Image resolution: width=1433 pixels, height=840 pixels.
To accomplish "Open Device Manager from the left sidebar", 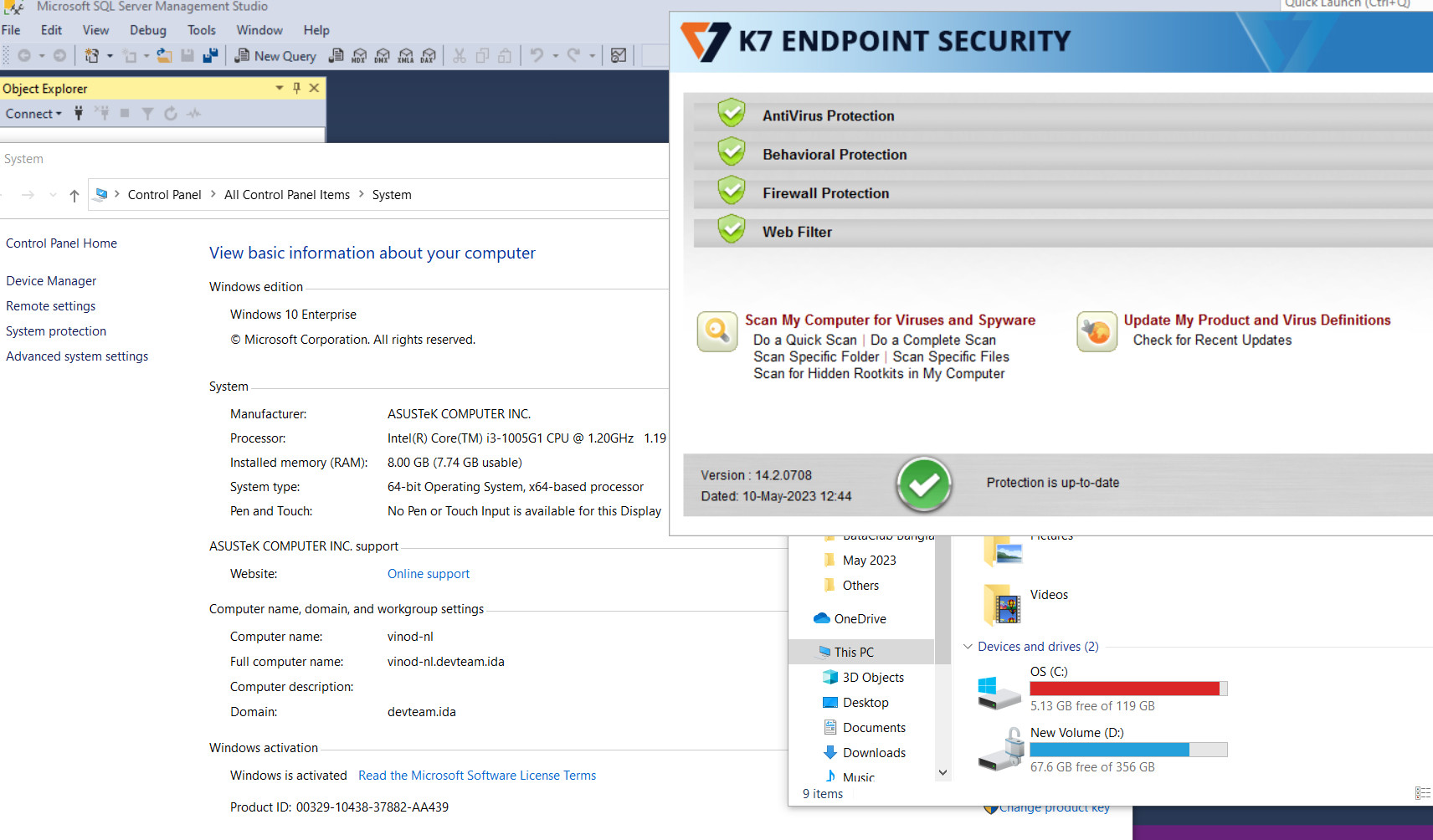I will point(51,281).
